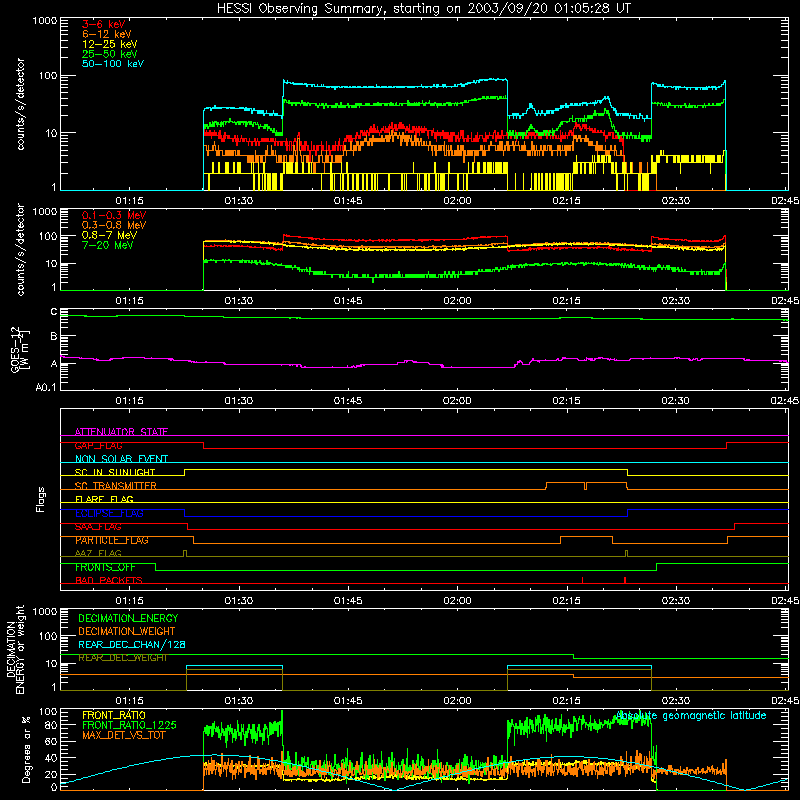The image size is (800, 800).
Task: Click the SAA_FLAG label
Action: point(98,527)
